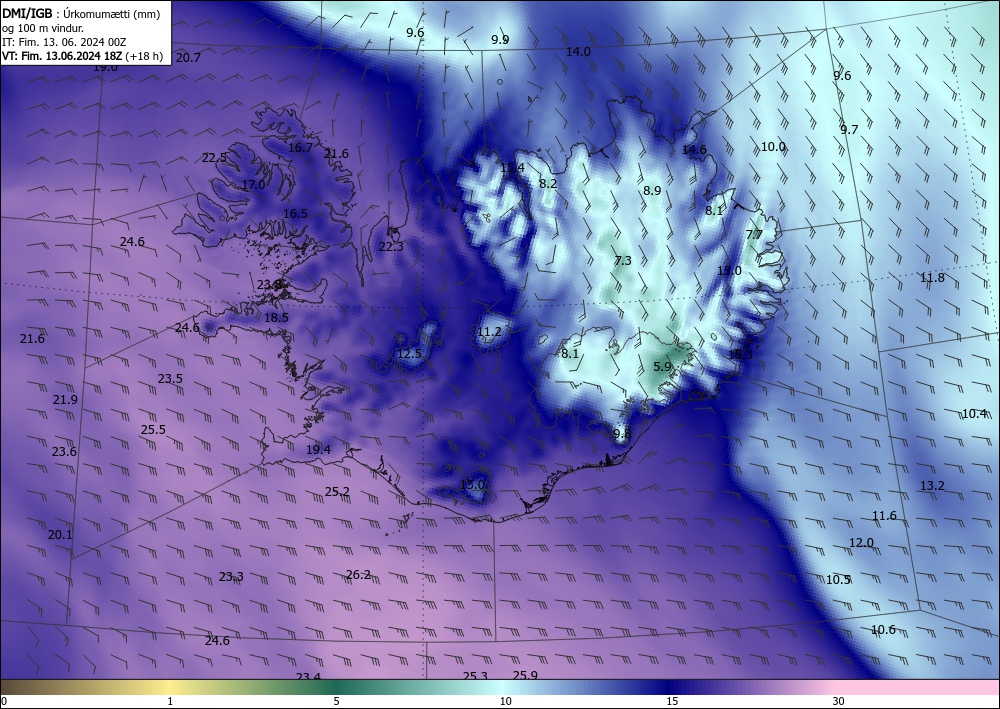Click the 14.0 value on the map
This screenshot has width=1000, height=709.
click(578, 52)
